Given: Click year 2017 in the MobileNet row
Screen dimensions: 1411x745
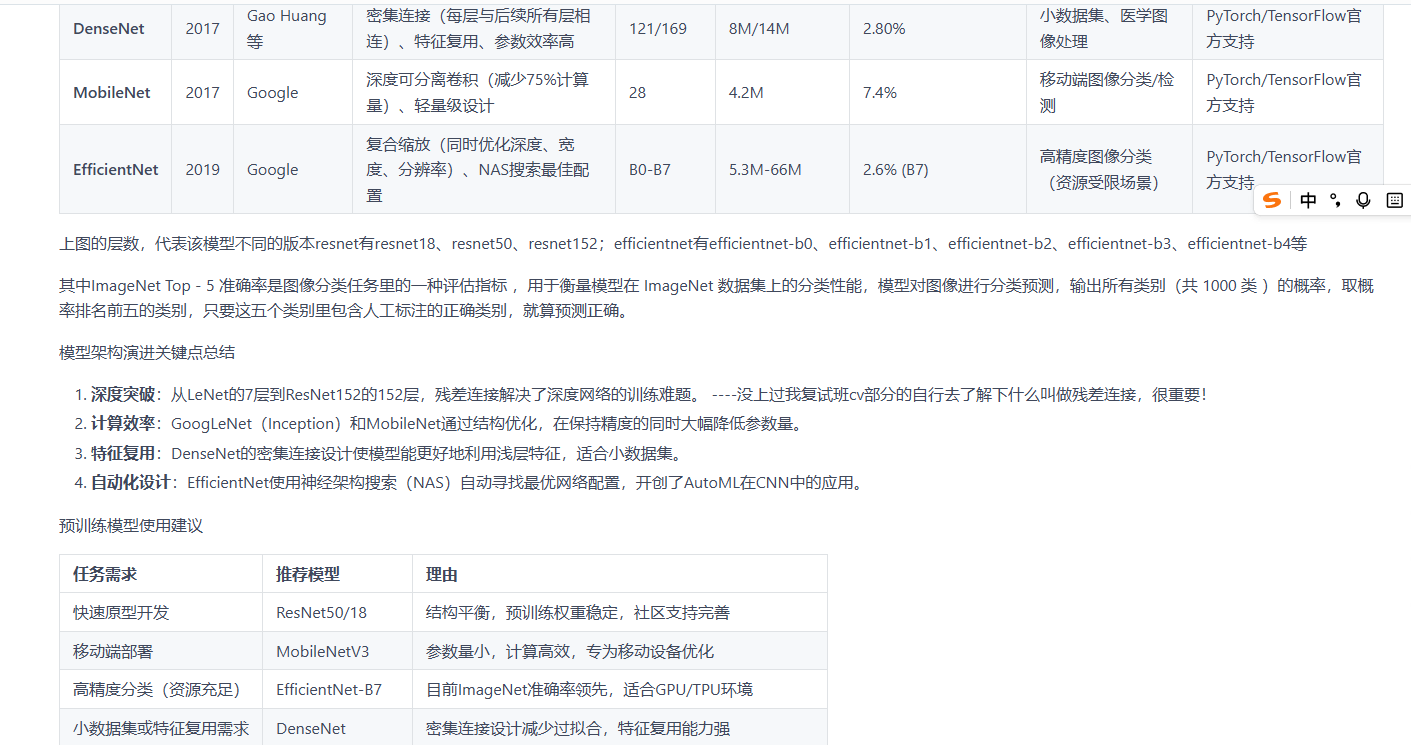Looking at the screenshot, I should [202, 92].
